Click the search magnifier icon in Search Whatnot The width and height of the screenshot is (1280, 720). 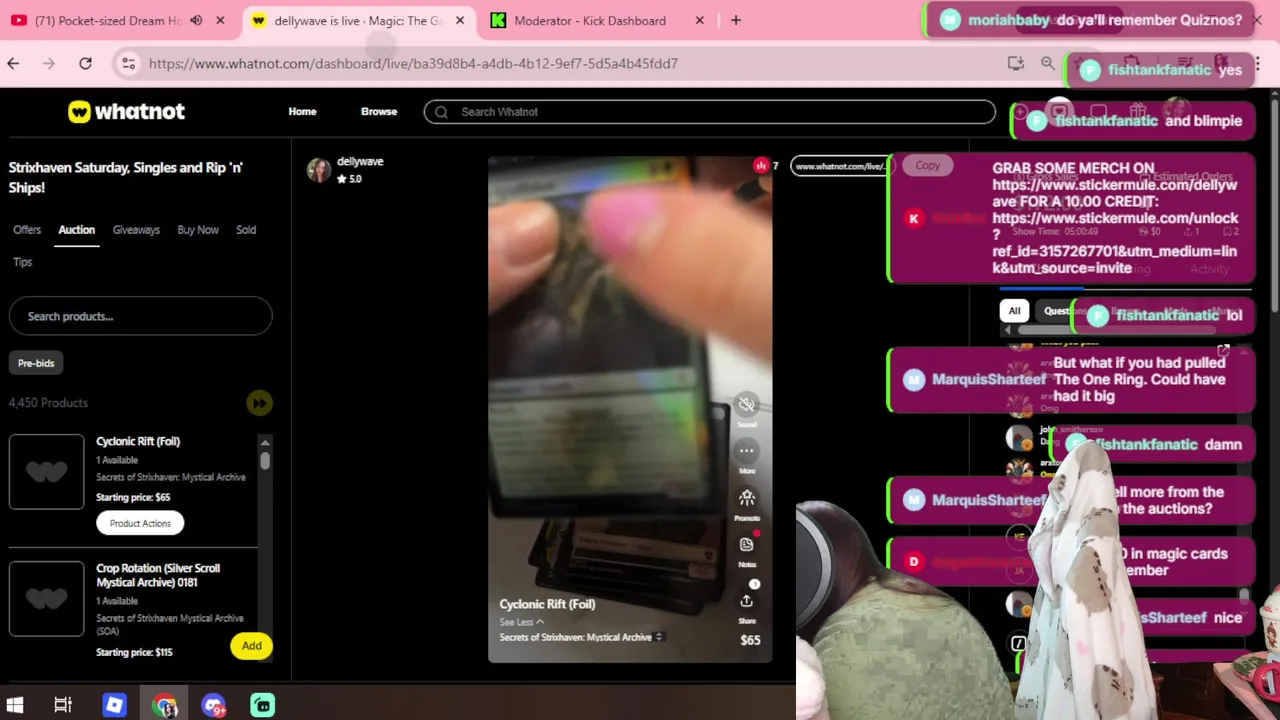click(x=441, y=112)
